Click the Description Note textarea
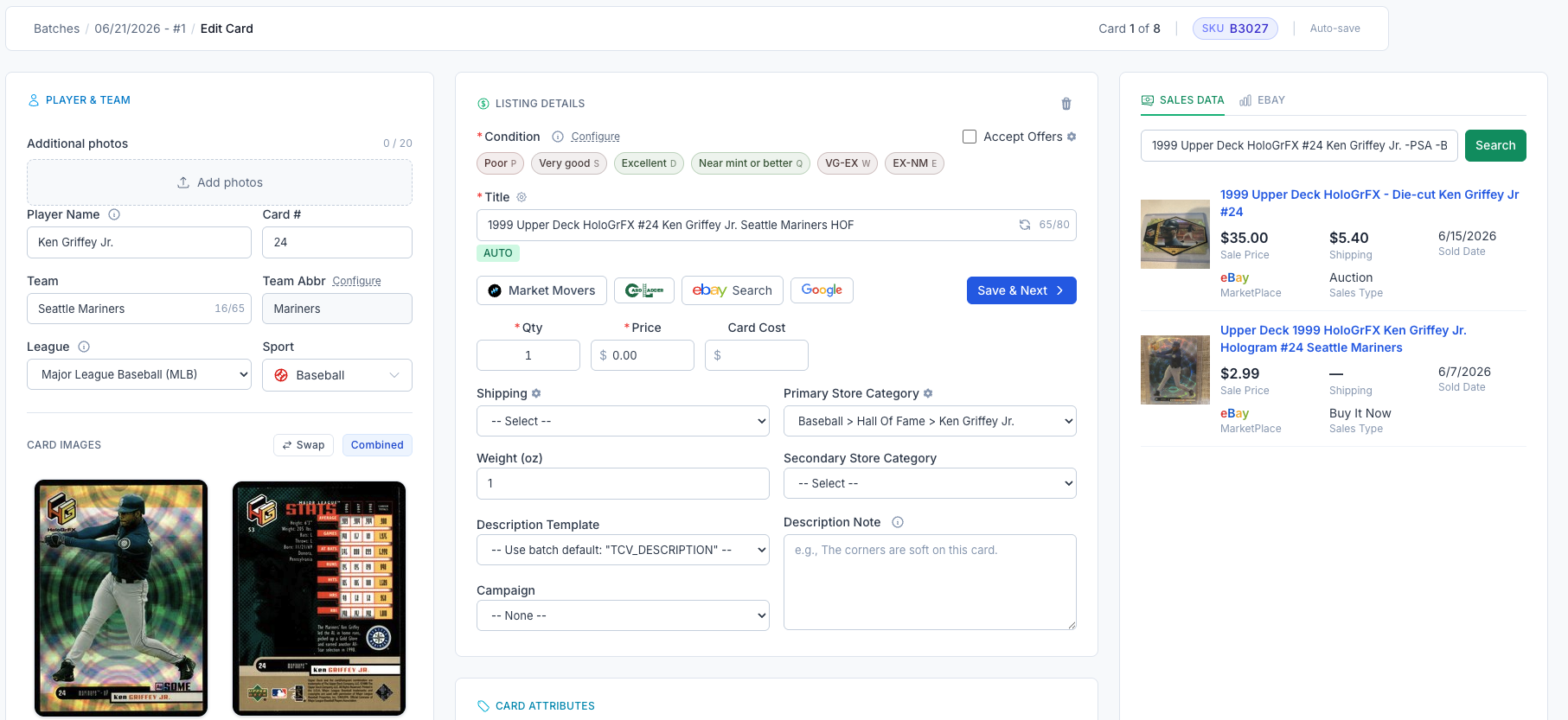The width and height of the screenshot is (1568, 720). point(930,582)
